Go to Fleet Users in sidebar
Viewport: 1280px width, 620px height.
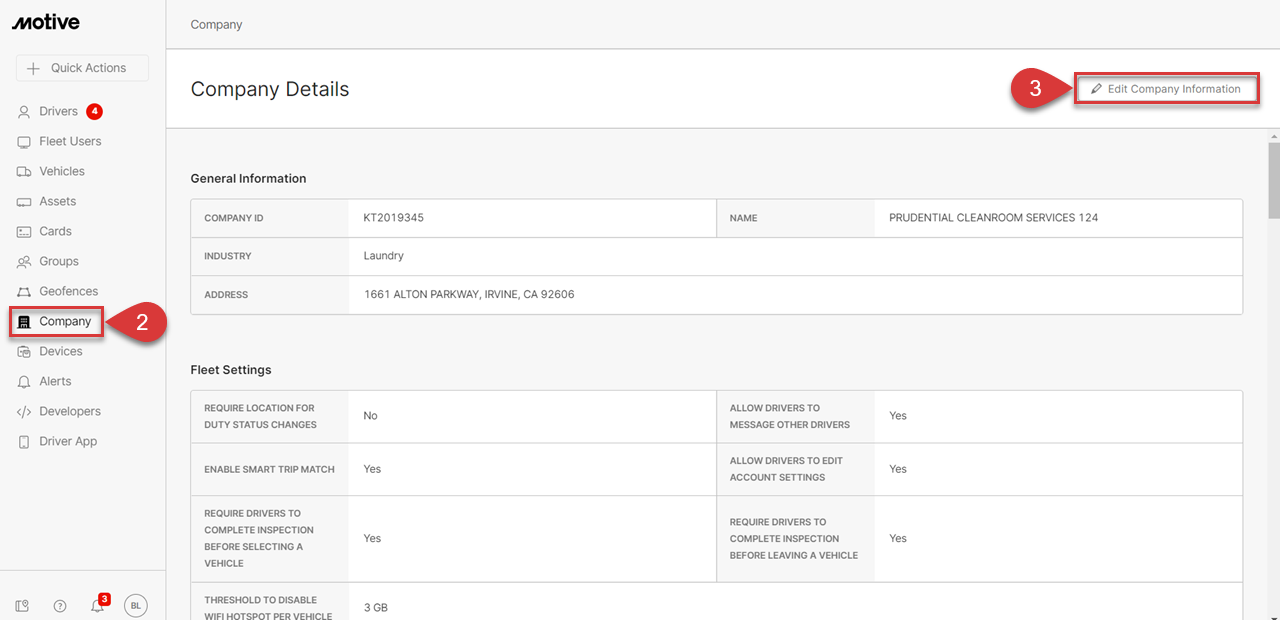coord(70,142)
